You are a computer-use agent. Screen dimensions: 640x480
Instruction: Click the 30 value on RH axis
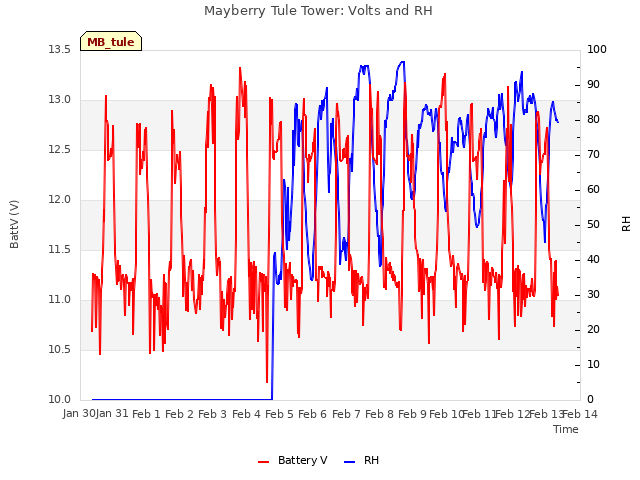coord(593,295)
